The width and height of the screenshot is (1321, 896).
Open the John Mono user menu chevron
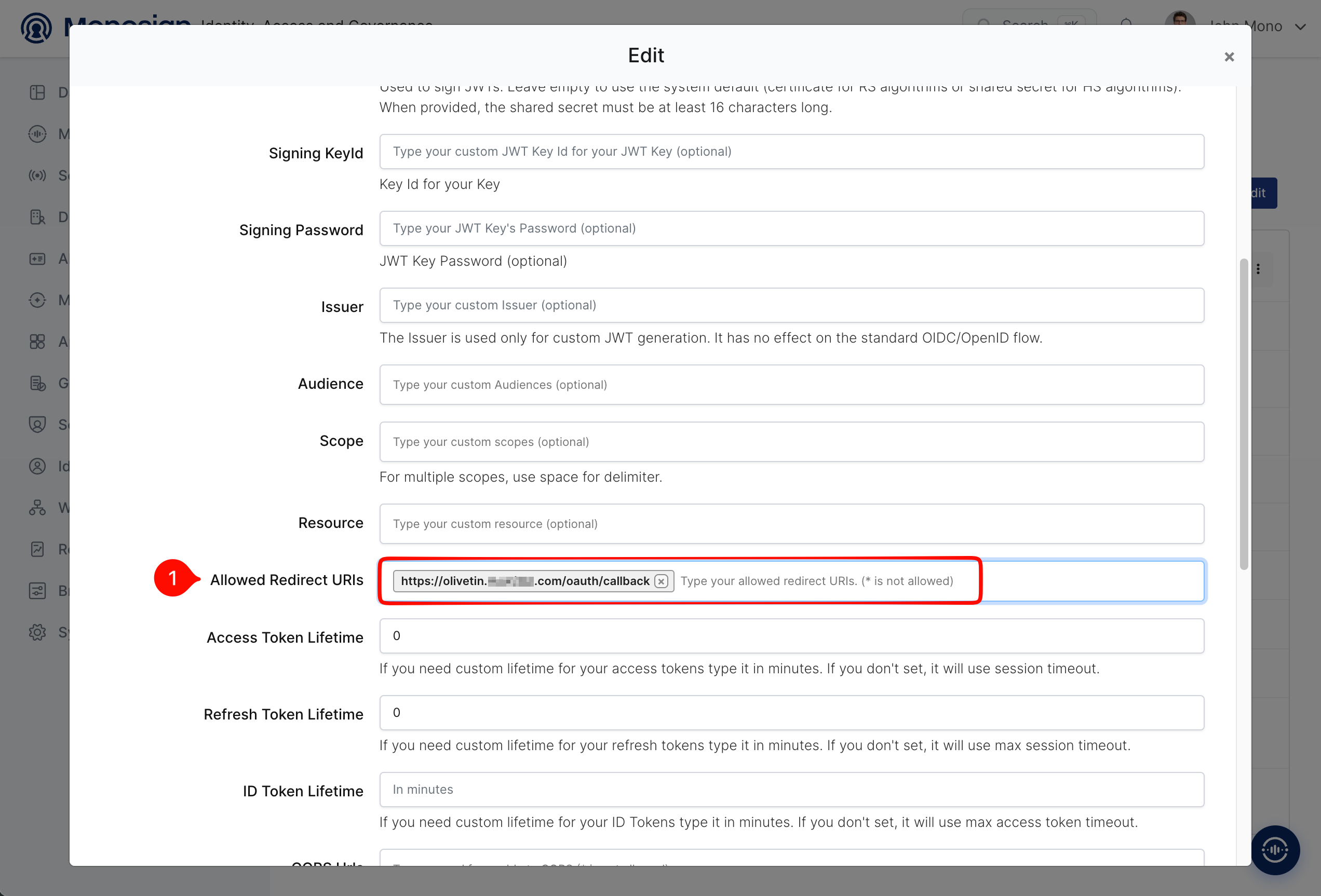click(x=1300, y=26)
